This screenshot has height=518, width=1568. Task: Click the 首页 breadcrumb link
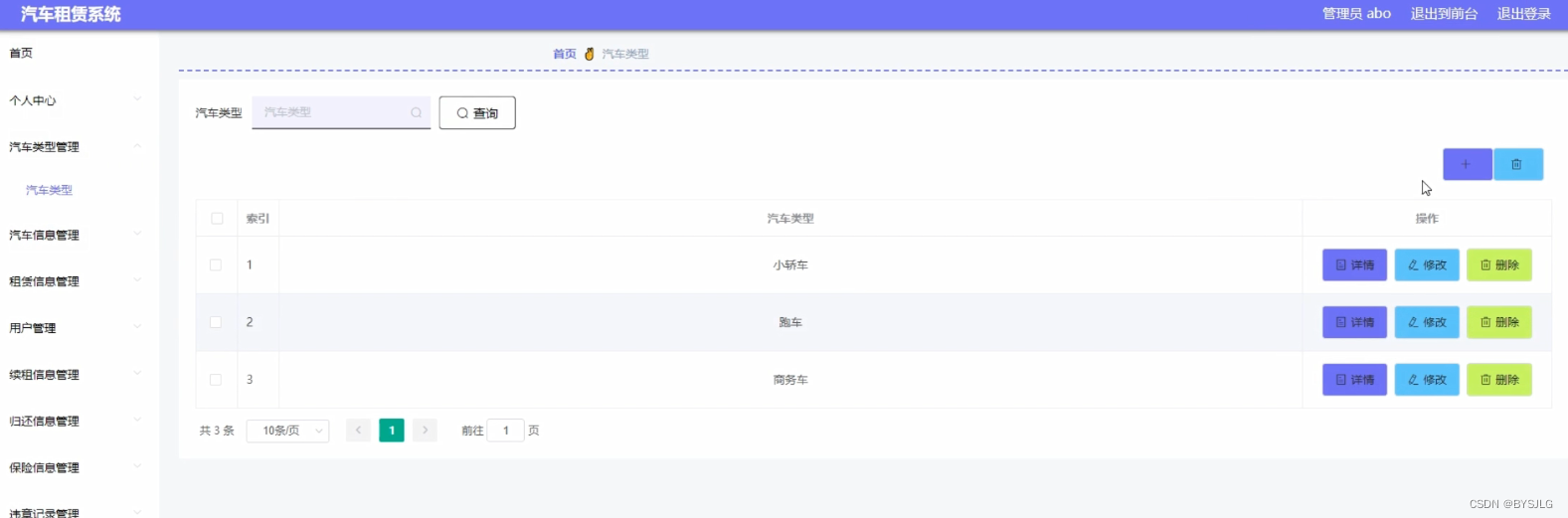565,54
